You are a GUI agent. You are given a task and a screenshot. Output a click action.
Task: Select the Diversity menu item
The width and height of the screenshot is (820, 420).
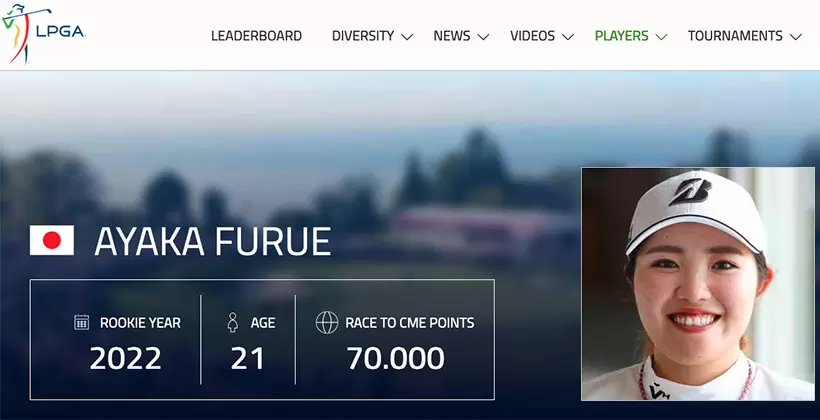point(362,36)
